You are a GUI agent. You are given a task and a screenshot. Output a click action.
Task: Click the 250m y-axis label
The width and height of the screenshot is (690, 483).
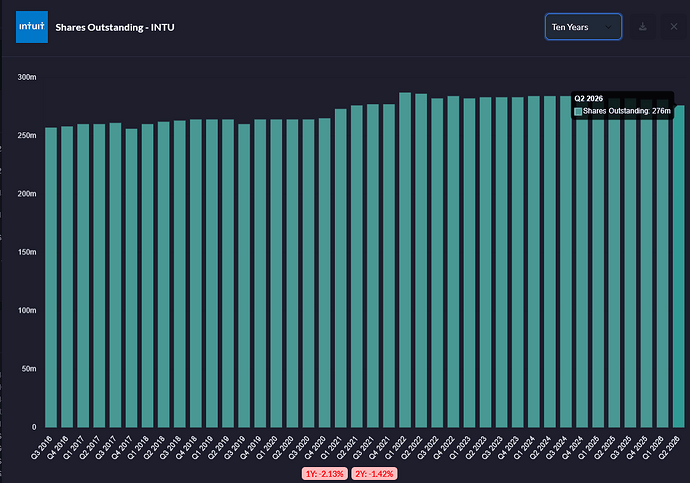27,135
